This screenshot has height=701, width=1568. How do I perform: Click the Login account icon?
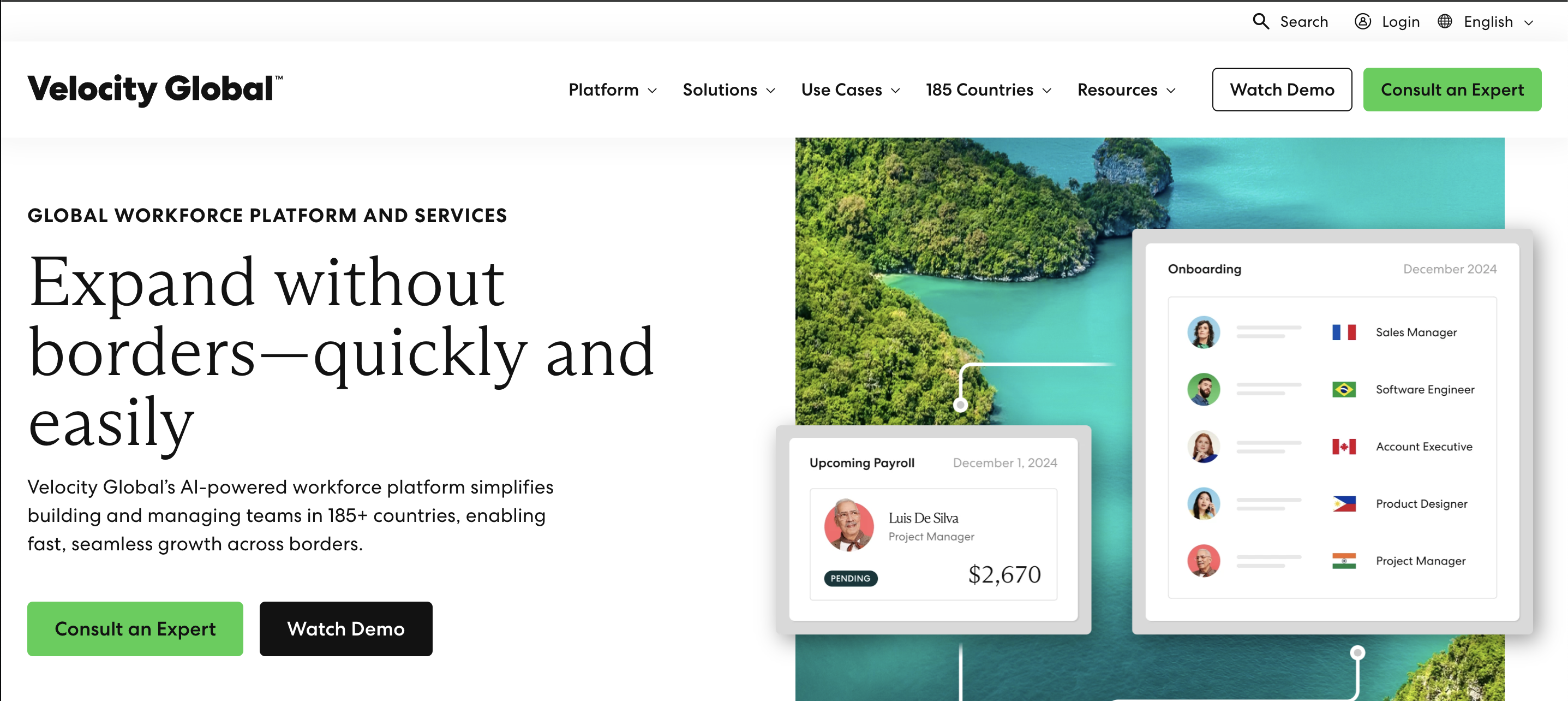pos(1362,22)
